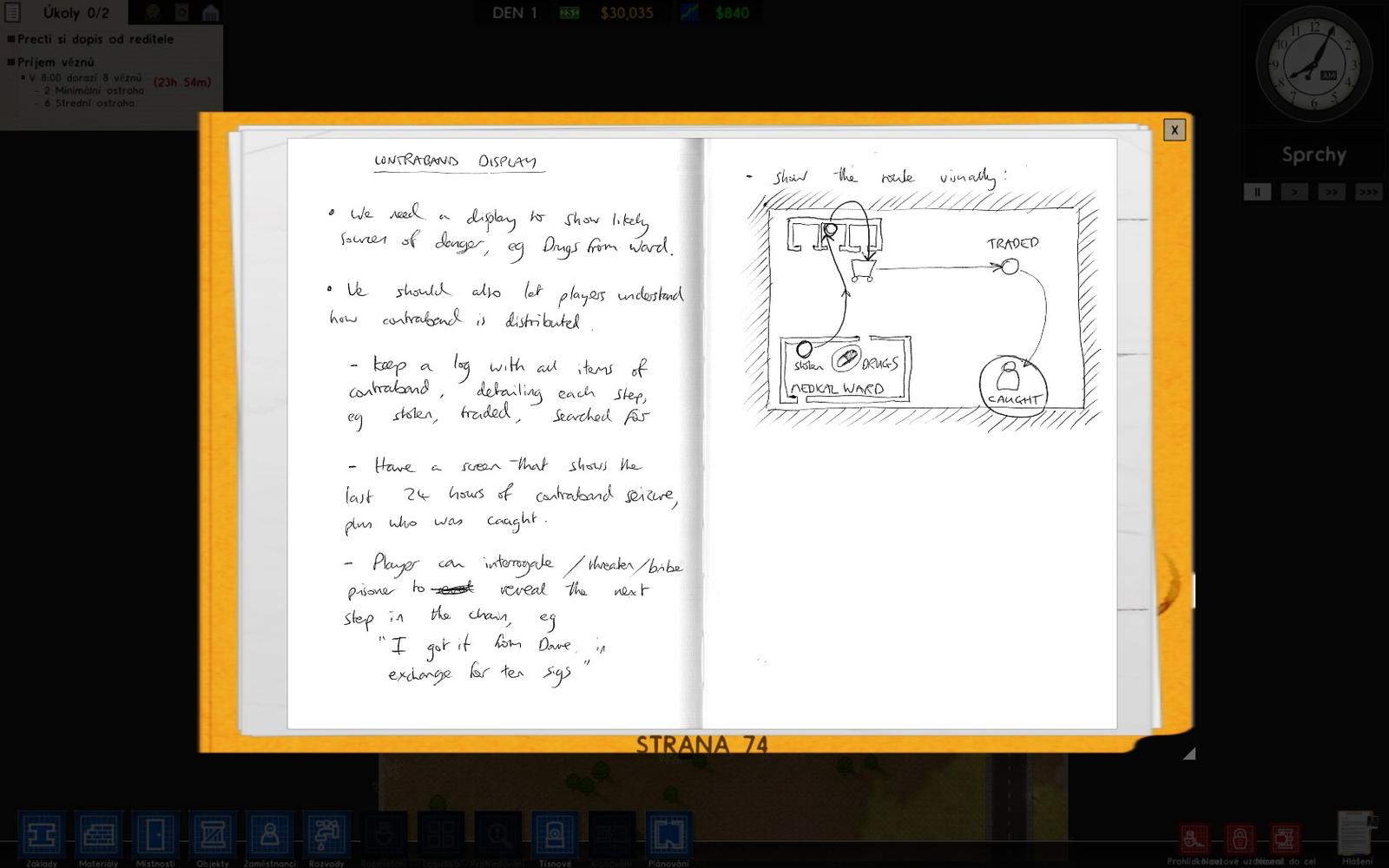This screenshot has height=868, width=1389.
Task: Activate the Plánování planning tool
Action: tap(668, 836)
